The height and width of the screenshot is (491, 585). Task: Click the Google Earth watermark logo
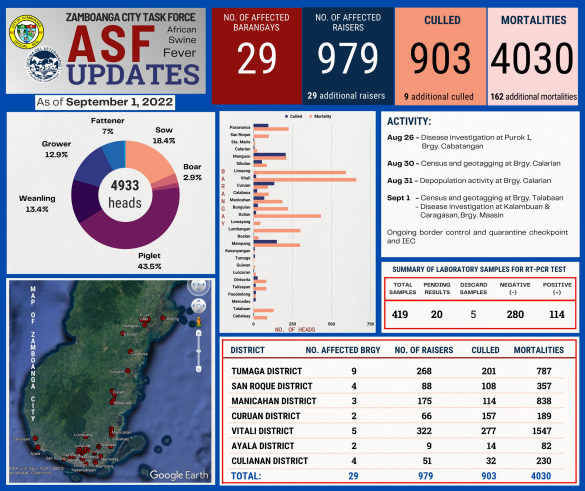point(179,475)
